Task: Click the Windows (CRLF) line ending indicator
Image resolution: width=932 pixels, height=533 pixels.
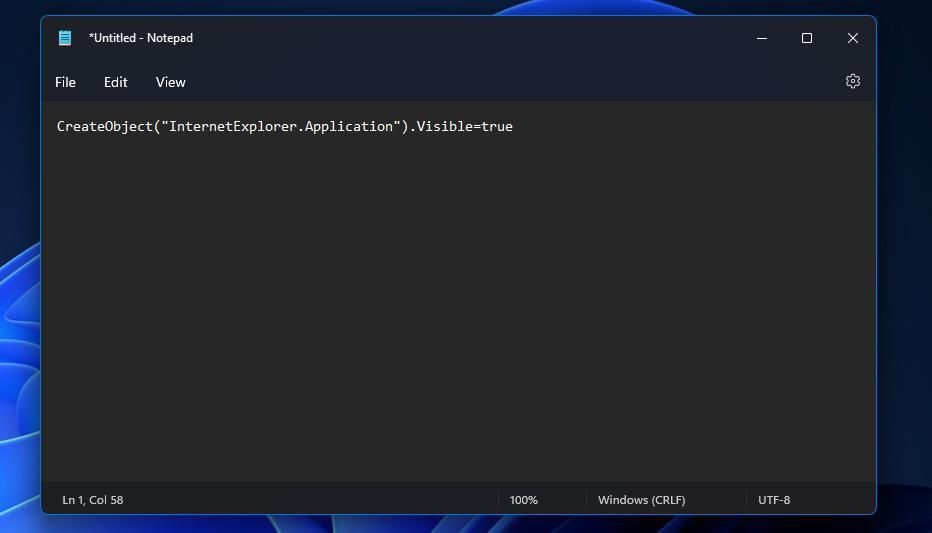Action: point(641,500)
